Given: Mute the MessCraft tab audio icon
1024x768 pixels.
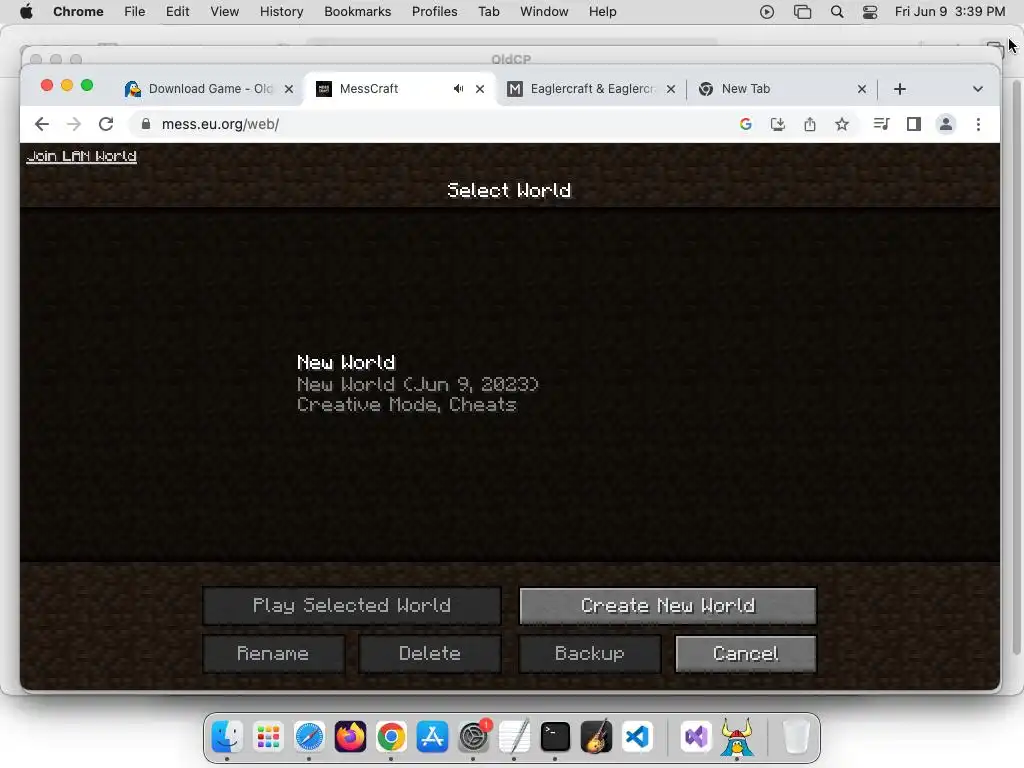Looking at the screenshot, I should click(458, 89).
